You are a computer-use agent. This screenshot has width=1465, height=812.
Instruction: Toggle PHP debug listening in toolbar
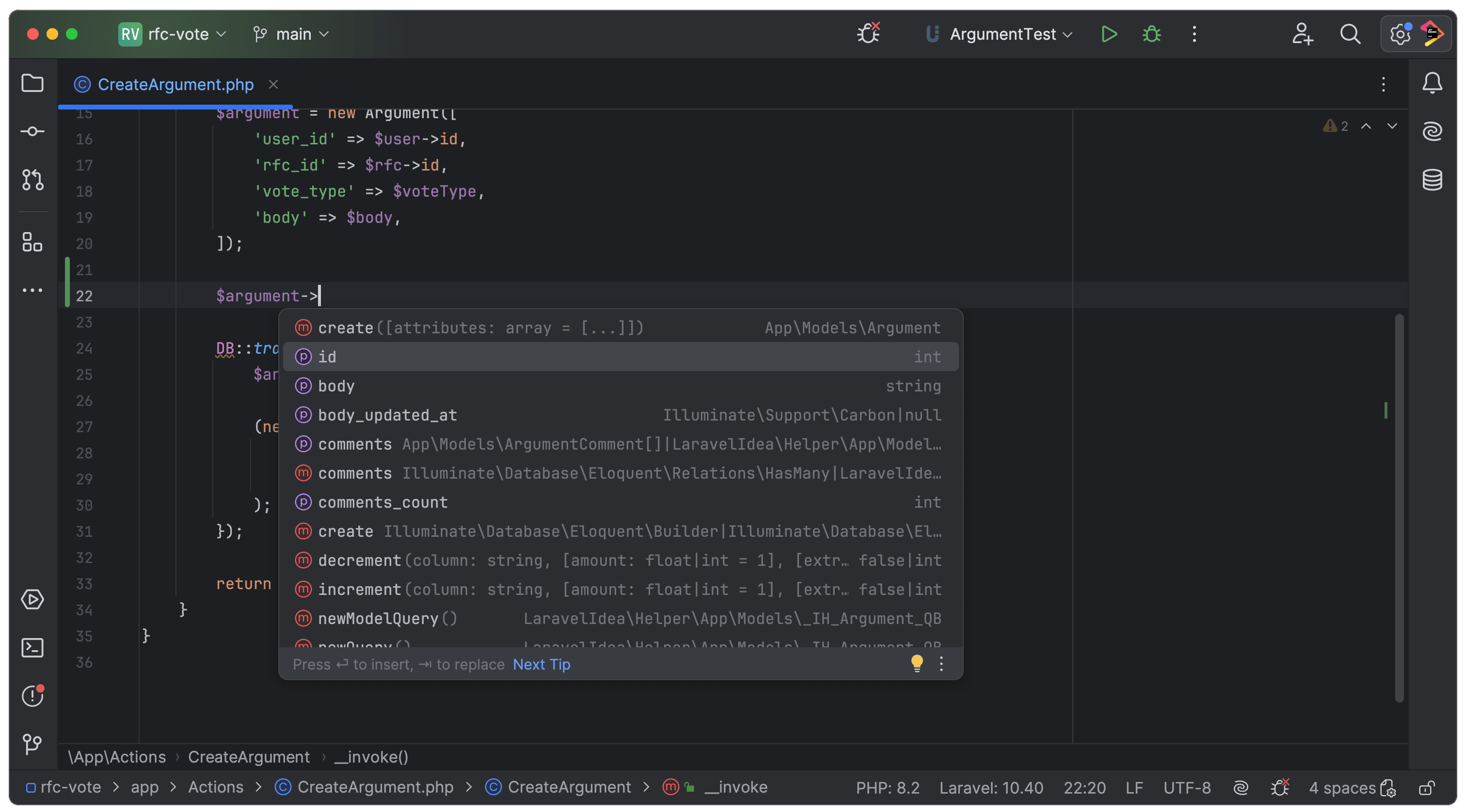(868, 33)
